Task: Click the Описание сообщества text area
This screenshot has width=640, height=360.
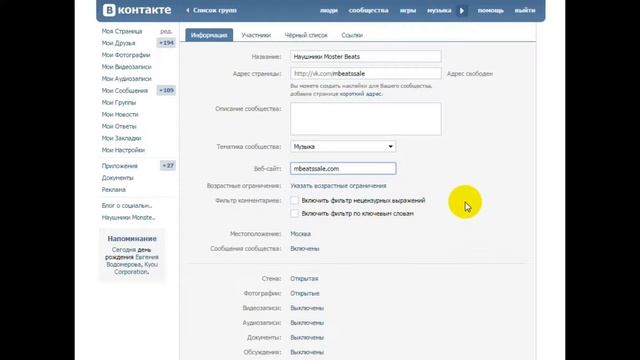Action: pos(366,119)
